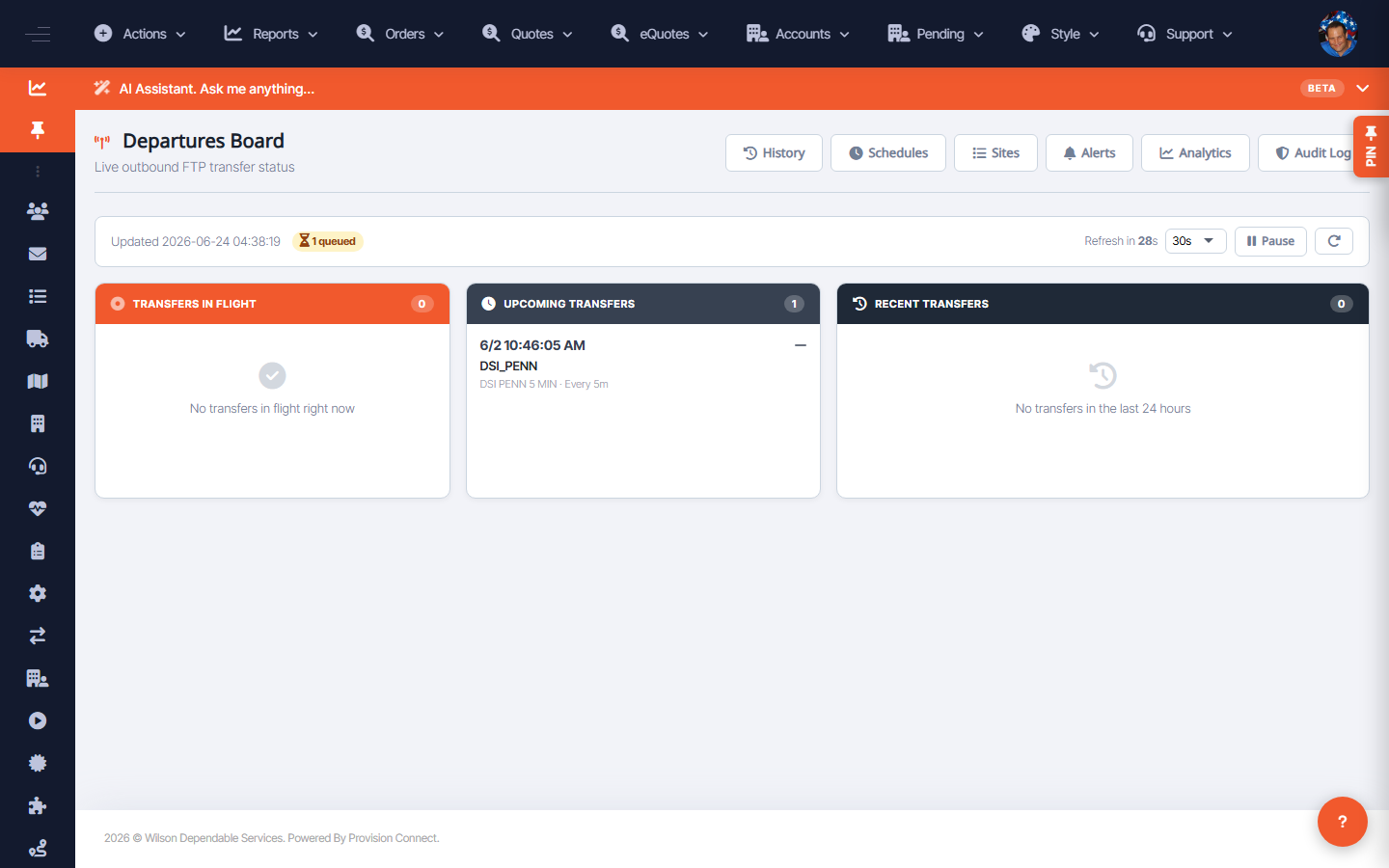Open the Analytics view

[x=1195, y=152]
